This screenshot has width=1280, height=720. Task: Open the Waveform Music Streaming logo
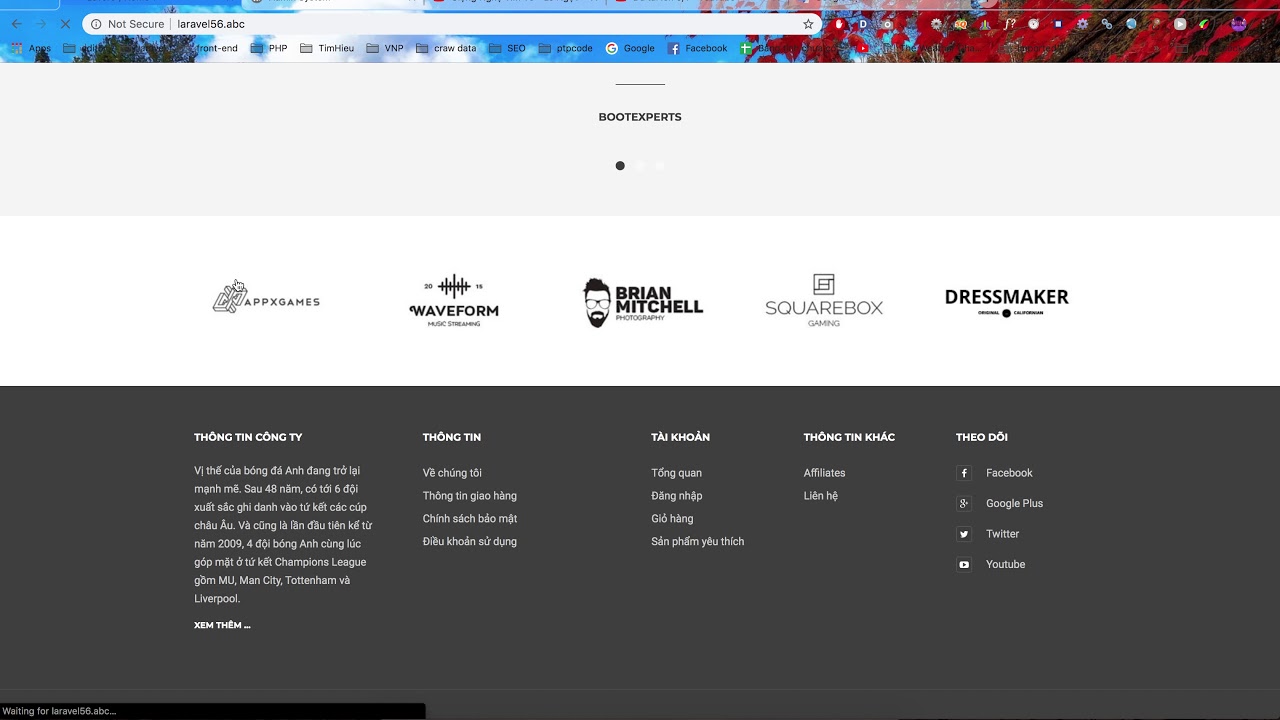pos(454,300)
